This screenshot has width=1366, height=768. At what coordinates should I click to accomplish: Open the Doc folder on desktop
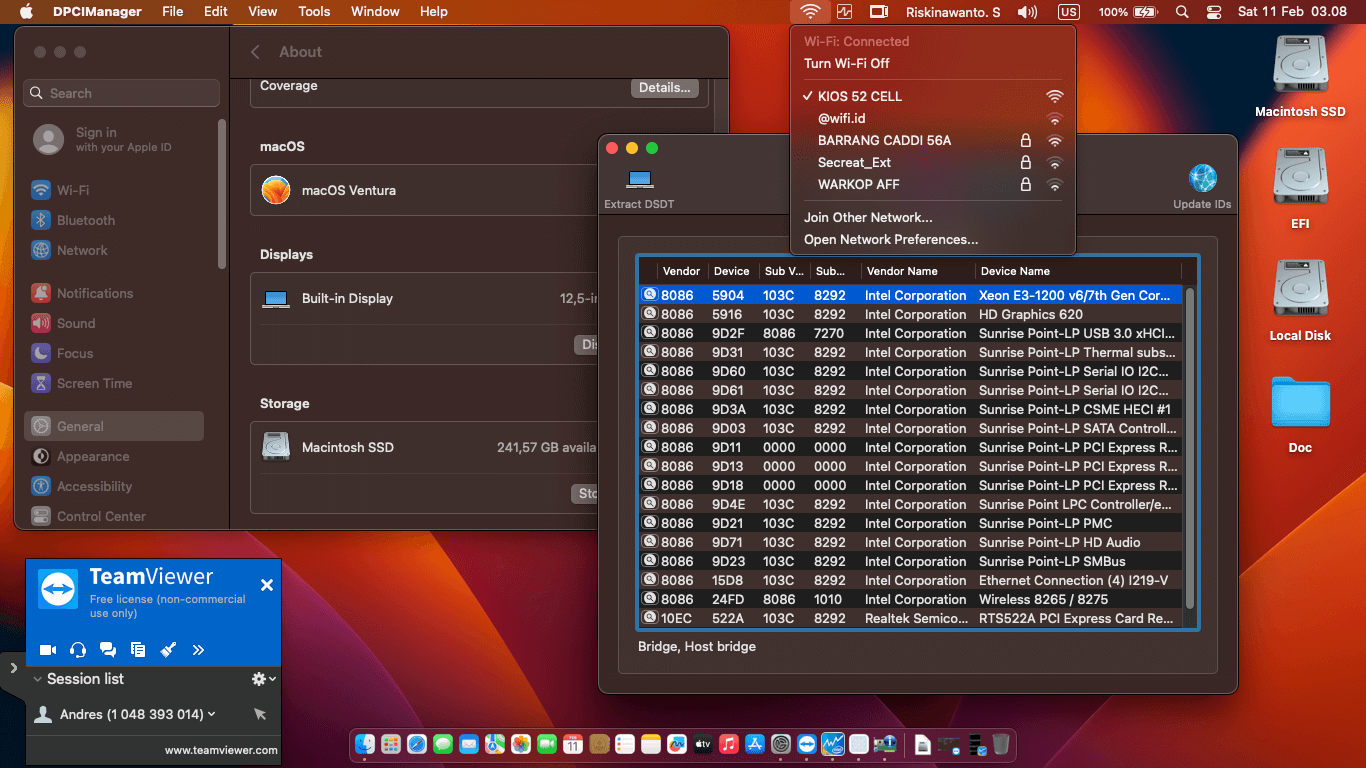coord(1300,412)
